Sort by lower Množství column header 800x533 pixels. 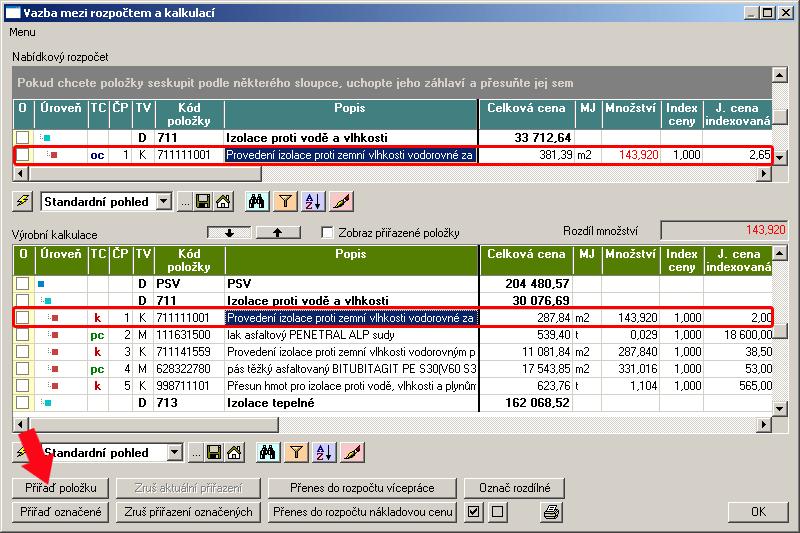pyautogui.click(x=630, y=260)
